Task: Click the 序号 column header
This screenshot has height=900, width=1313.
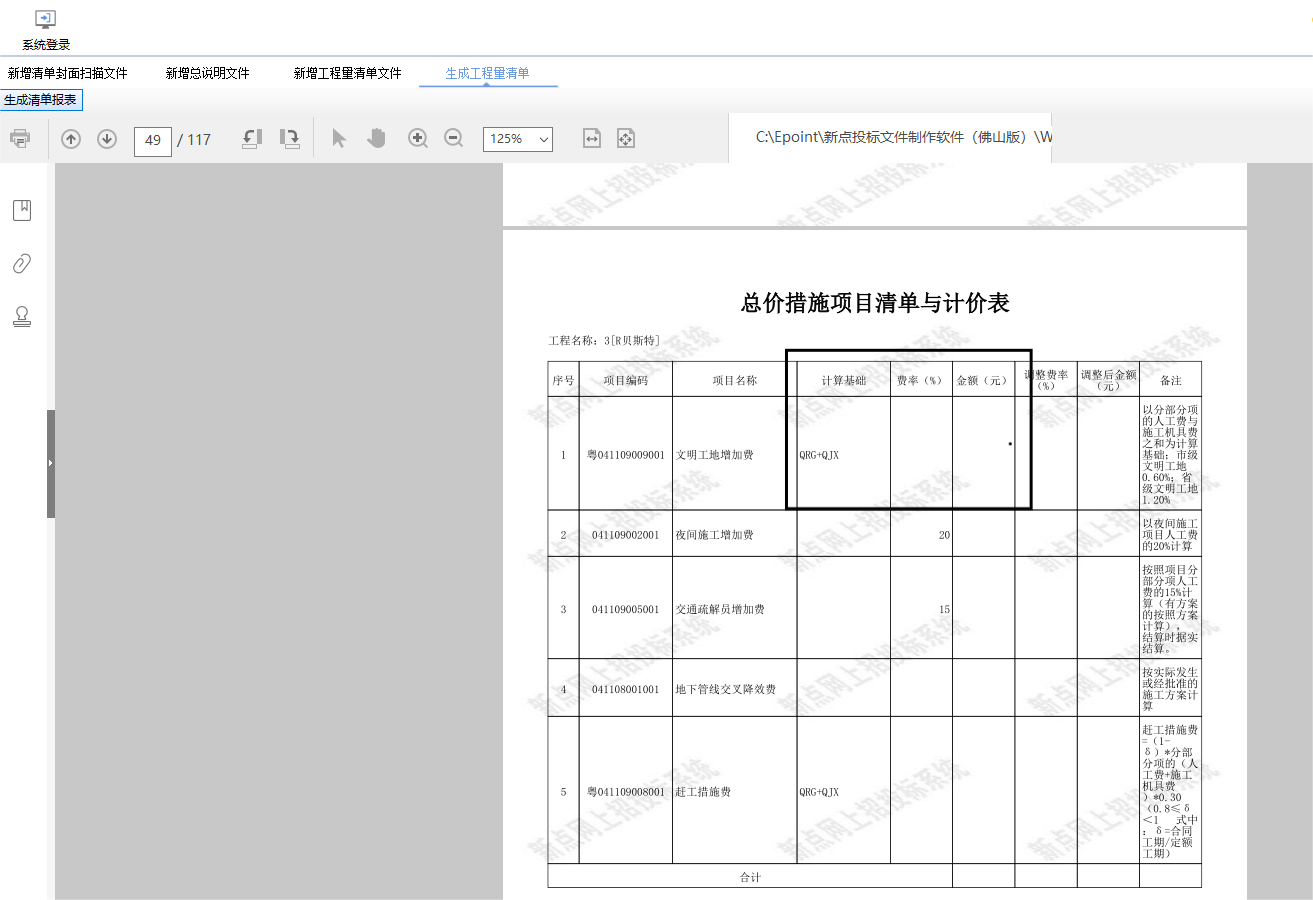Action: [x=563, y=380]
